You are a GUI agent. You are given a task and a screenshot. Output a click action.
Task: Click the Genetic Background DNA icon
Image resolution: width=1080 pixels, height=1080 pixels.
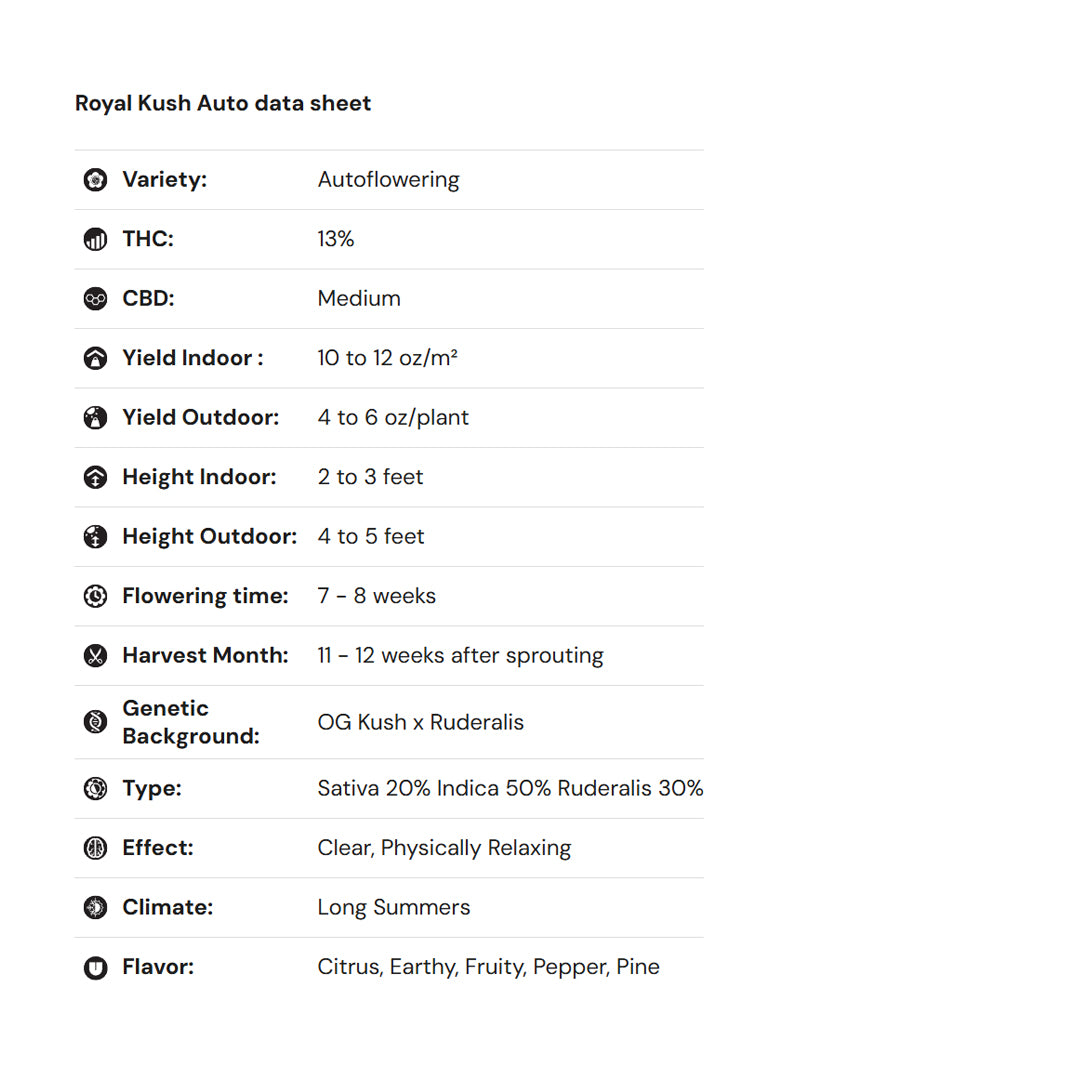click(x=95, y=722)
